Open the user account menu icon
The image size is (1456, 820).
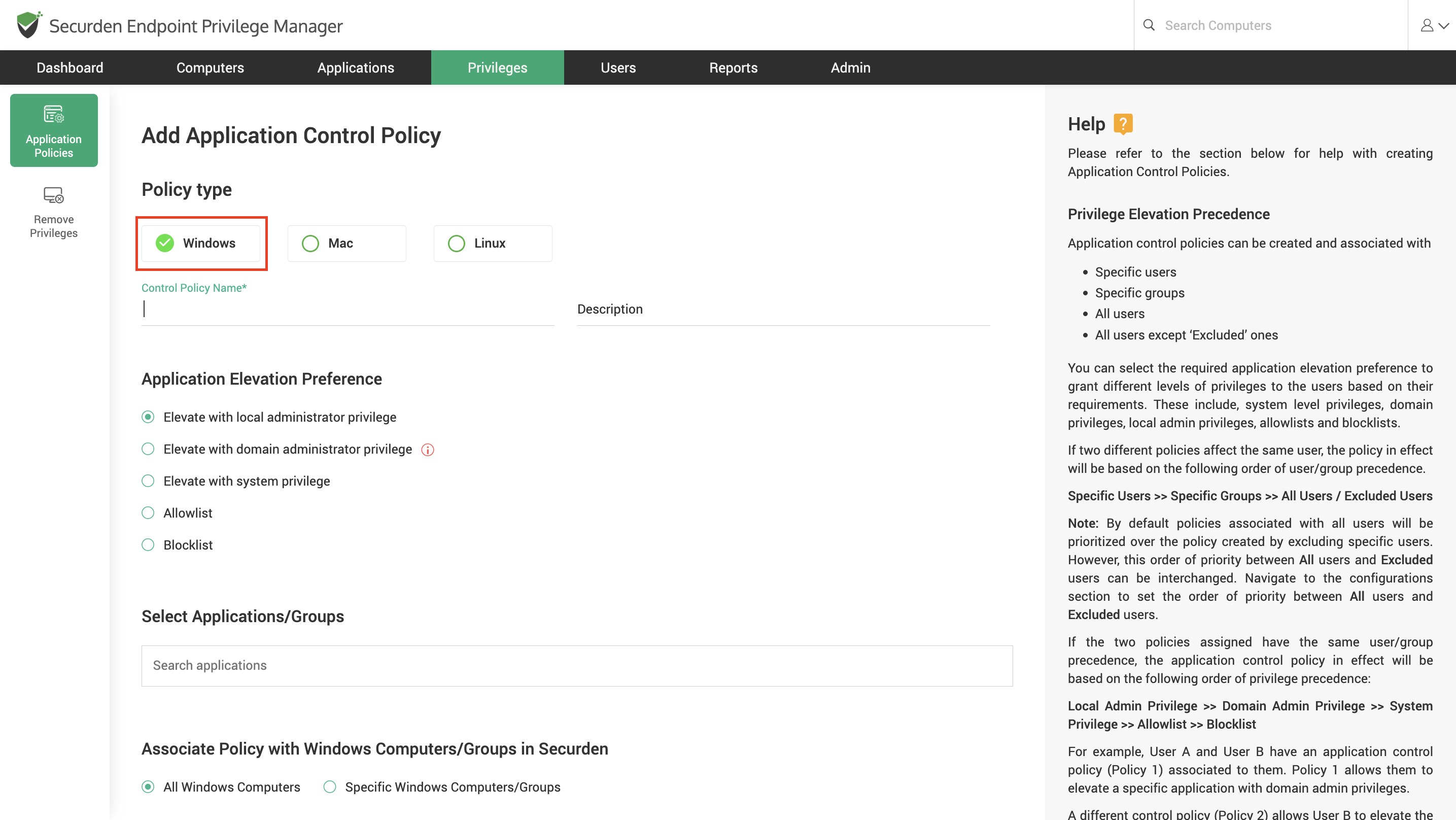(1434, 25)
